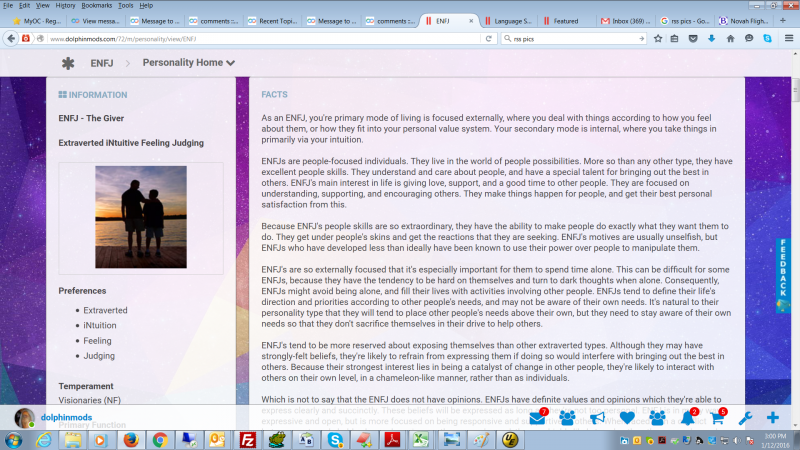Open the vertical FEEDBACK tab

click(783, 276)
